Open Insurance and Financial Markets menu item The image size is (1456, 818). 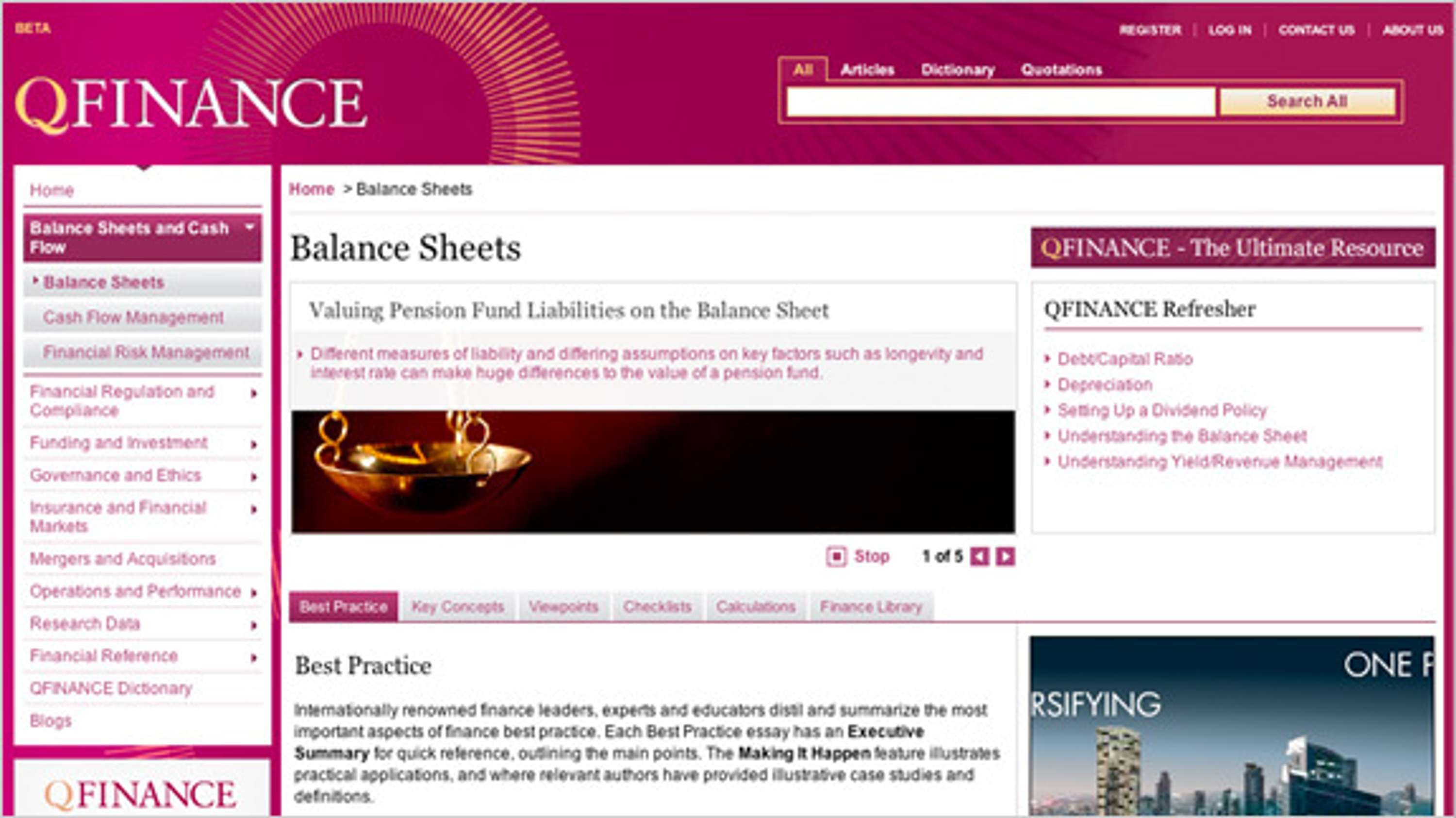pyautogui.click(x=117, y=517)
